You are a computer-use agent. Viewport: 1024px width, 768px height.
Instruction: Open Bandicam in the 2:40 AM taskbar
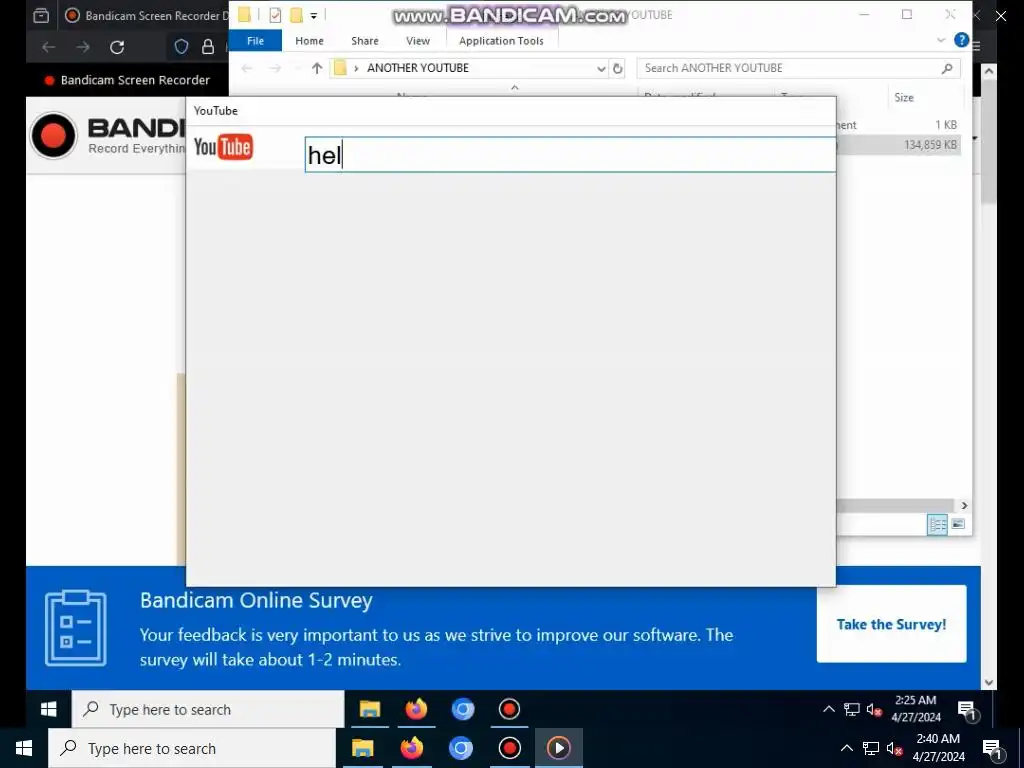coord(509,748)
